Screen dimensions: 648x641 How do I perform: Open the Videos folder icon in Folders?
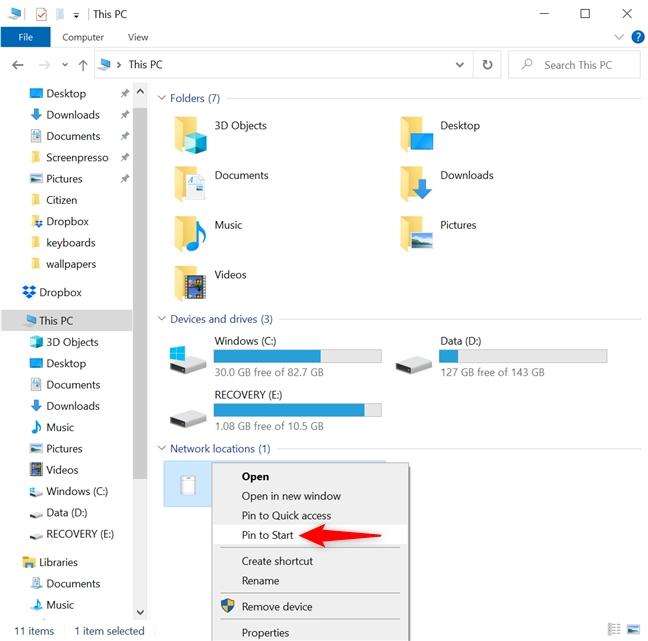point(190,284)
